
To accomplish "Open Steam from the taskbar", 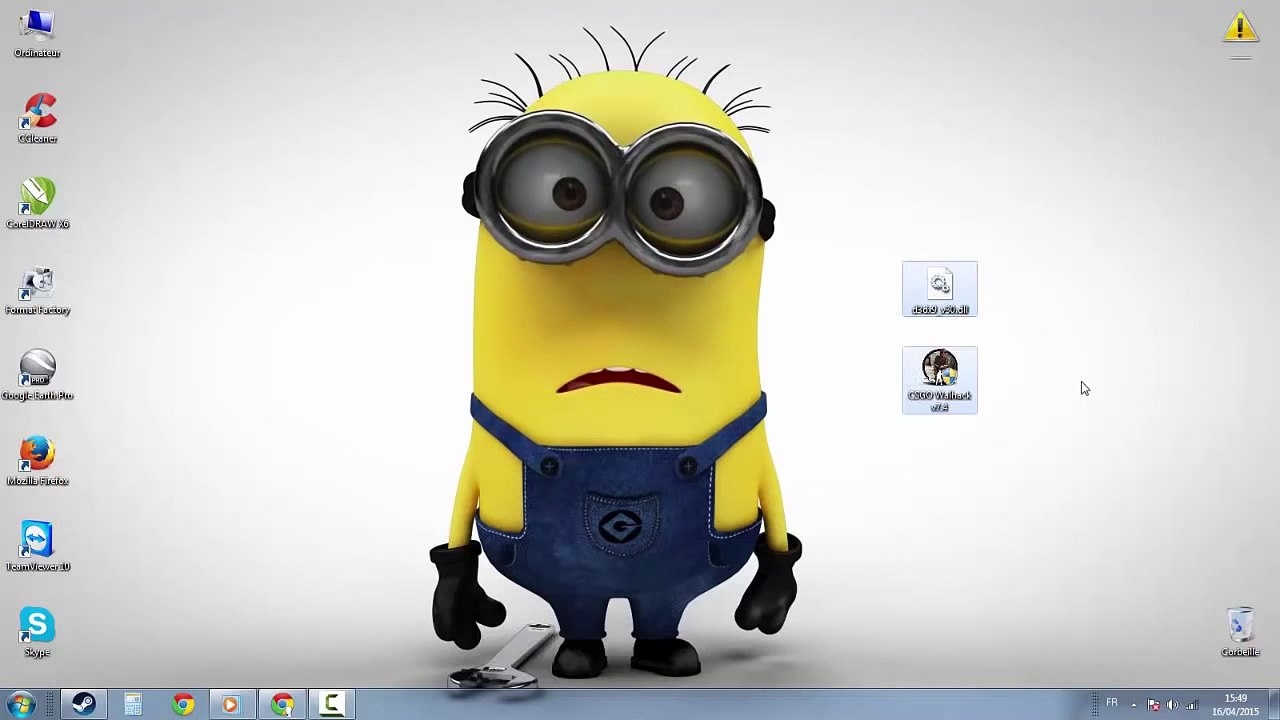I will pos(83,705).
